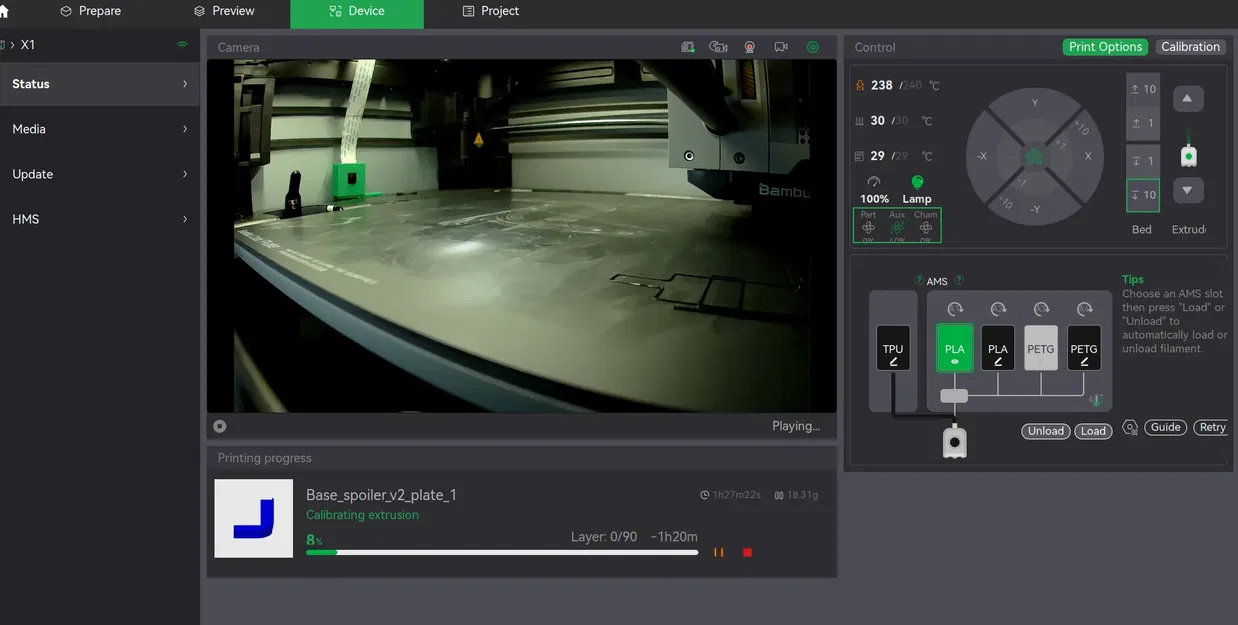
Task: Unload filament with Unload button
Action: tap(1046, 431)
